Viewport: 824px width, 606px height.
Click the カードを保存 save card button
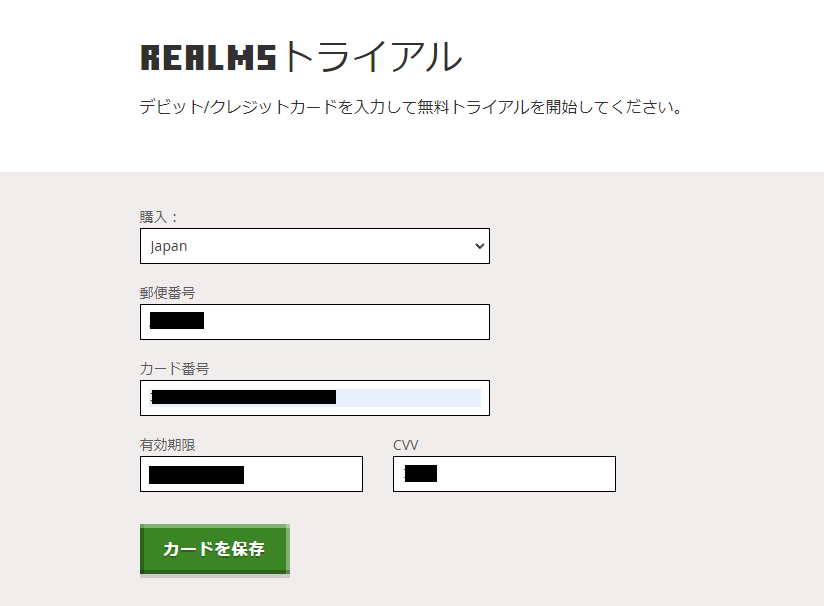(214, 549)
